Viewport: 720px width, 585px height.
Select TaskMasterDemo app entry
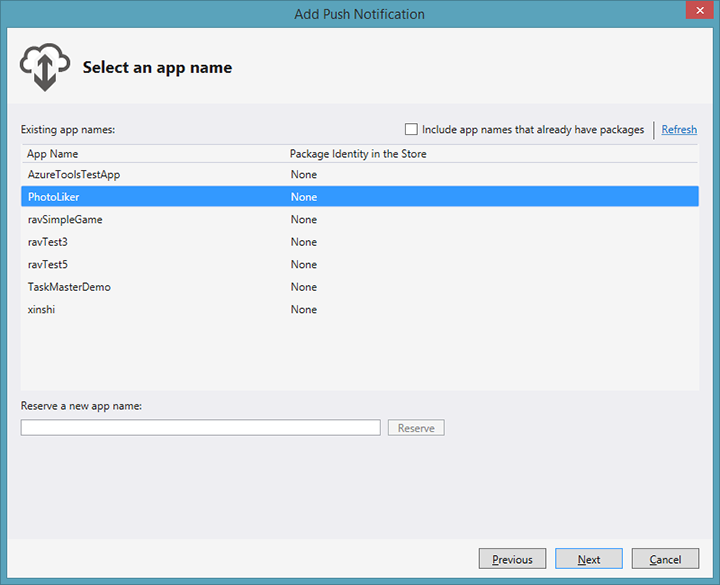pyautogui.click(x=69, y=287)
